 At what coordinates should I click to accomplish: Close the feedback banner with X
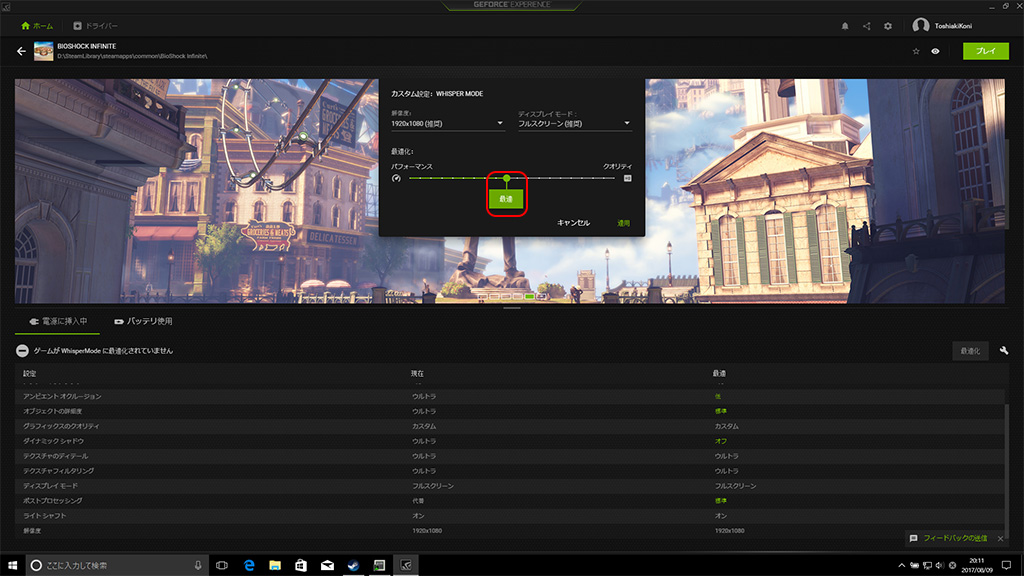[x=1000, y=538]
